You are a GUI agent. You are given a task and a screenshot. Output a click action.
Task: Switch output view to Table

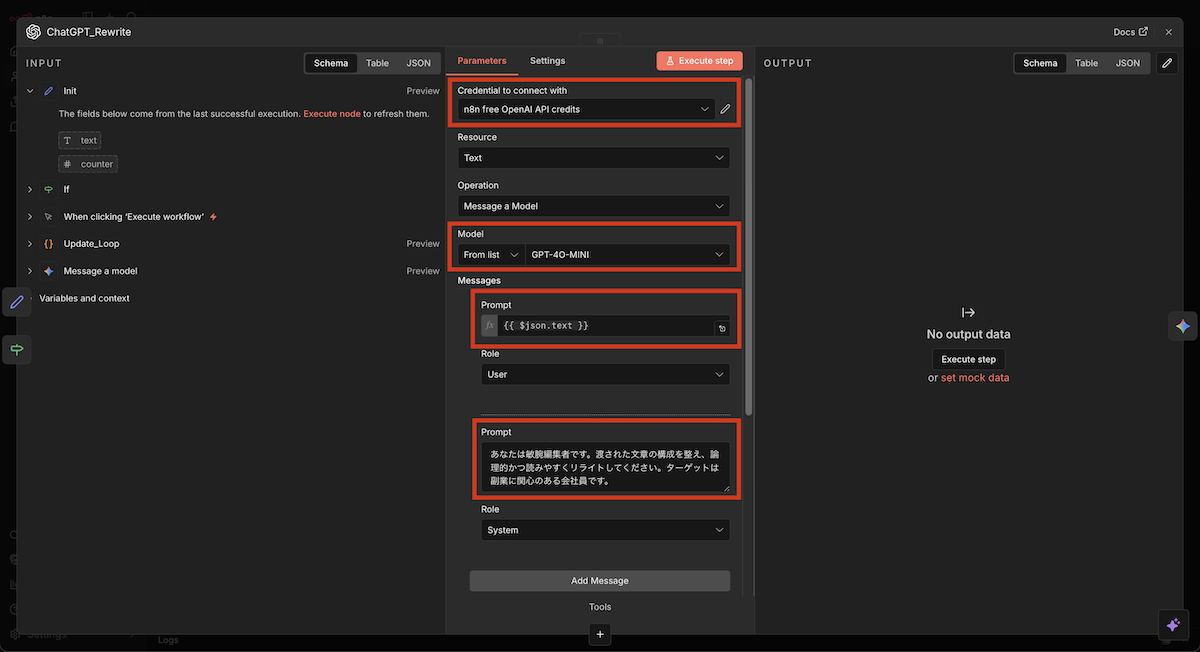tap(1086, 63)
